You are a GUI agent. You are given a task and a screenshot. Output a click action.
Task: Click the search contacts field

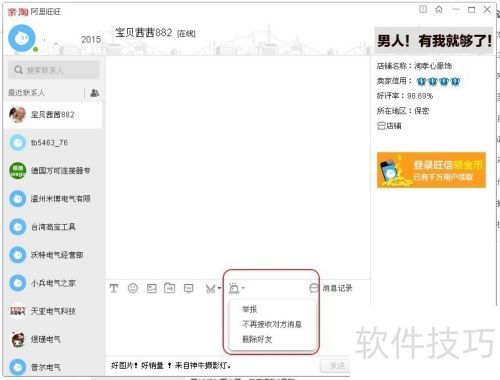(54, 70)
